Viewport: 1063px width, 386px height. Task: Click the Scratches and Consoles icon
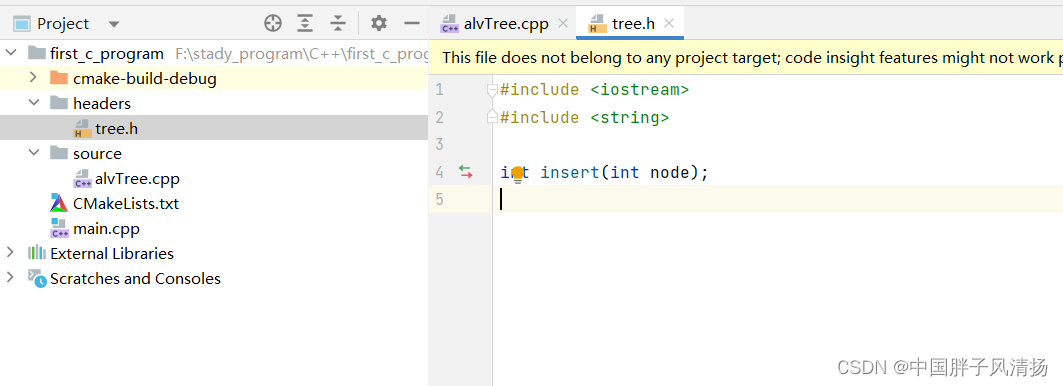coord(37,278)
